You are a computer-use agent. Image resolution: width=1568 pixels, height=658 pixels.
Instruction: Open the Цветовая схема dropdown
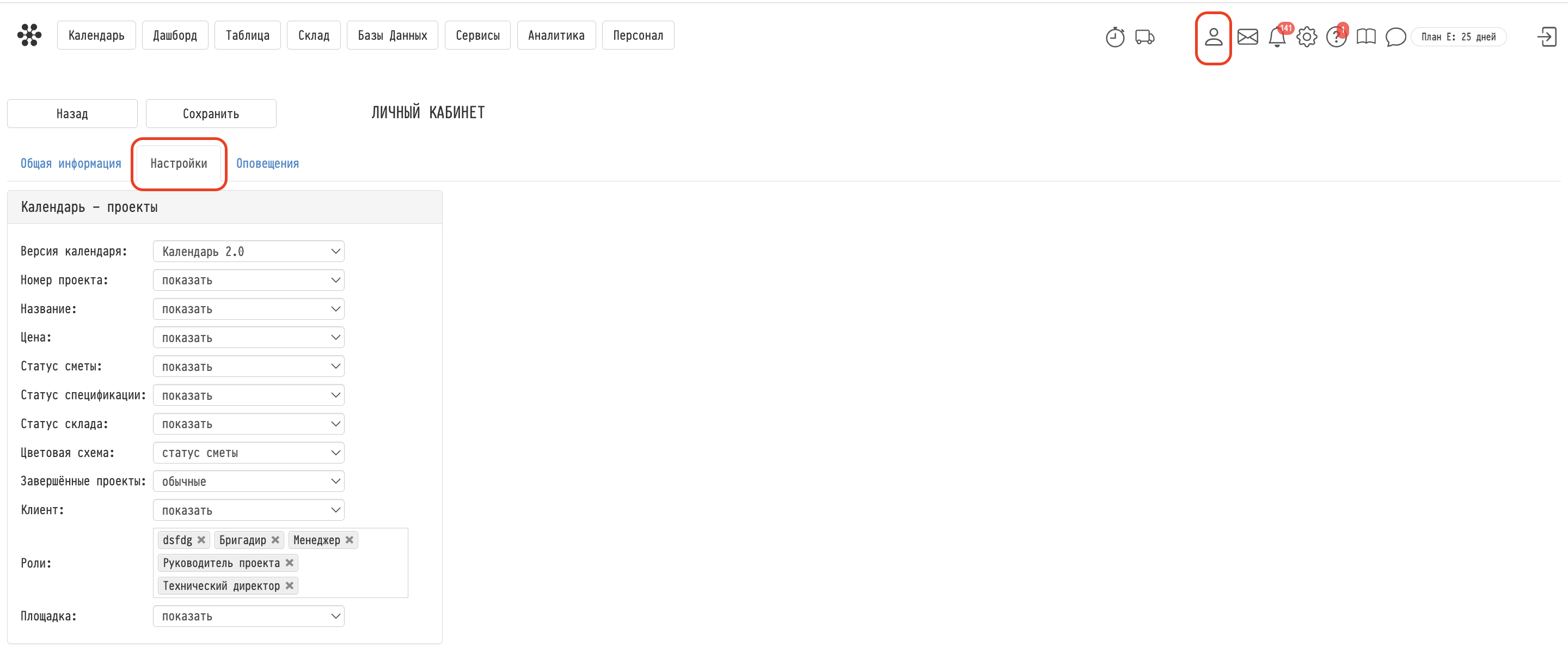[x=248, y=453]
